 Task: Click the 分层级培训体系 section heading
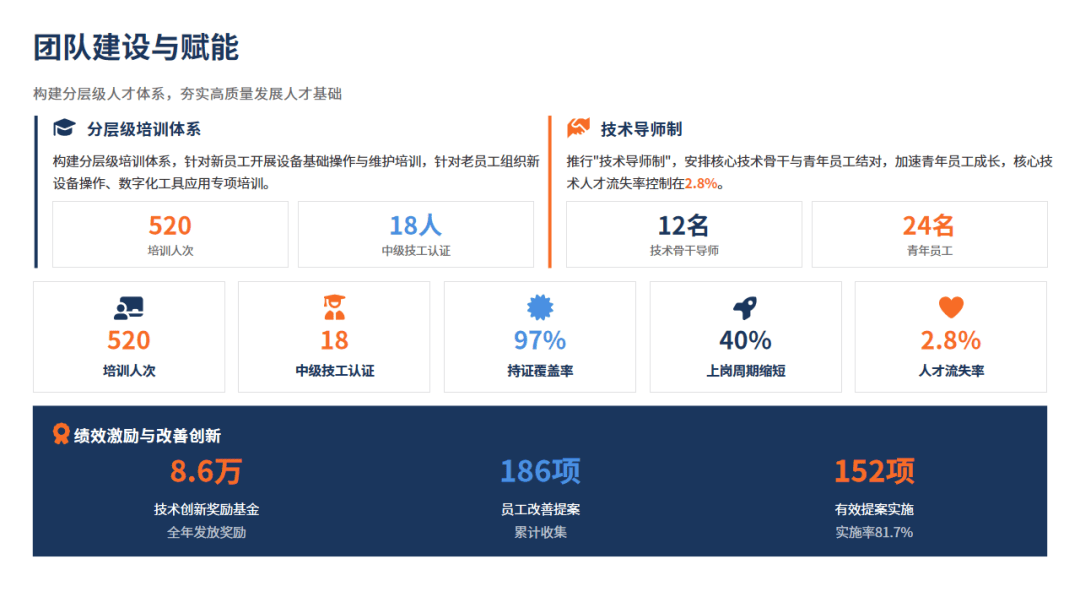pyautogui.click(x=143, y=129)
